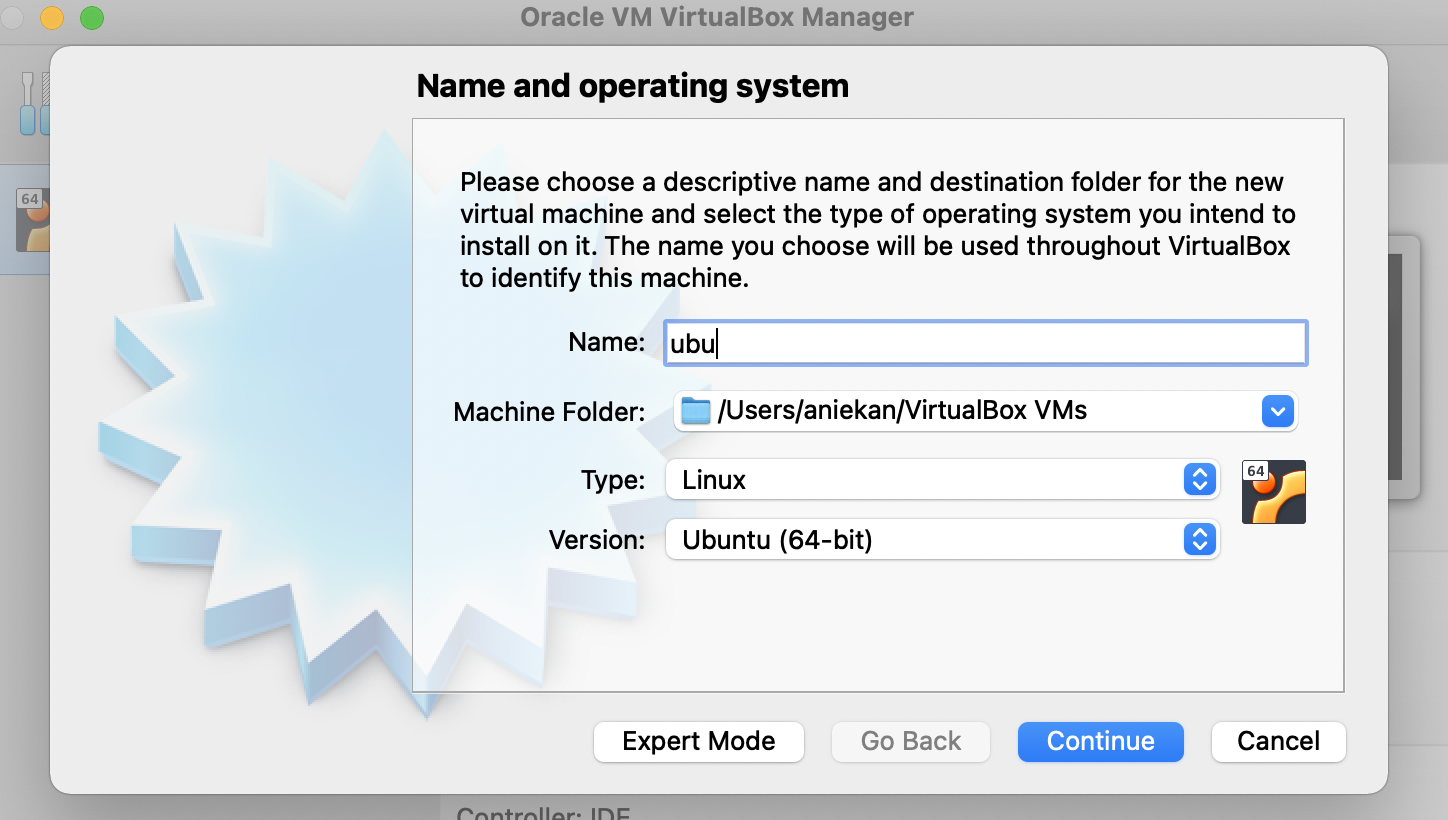The image size is (1448, 820).
Task: Click the Go Back button
Action: [911, 741]
